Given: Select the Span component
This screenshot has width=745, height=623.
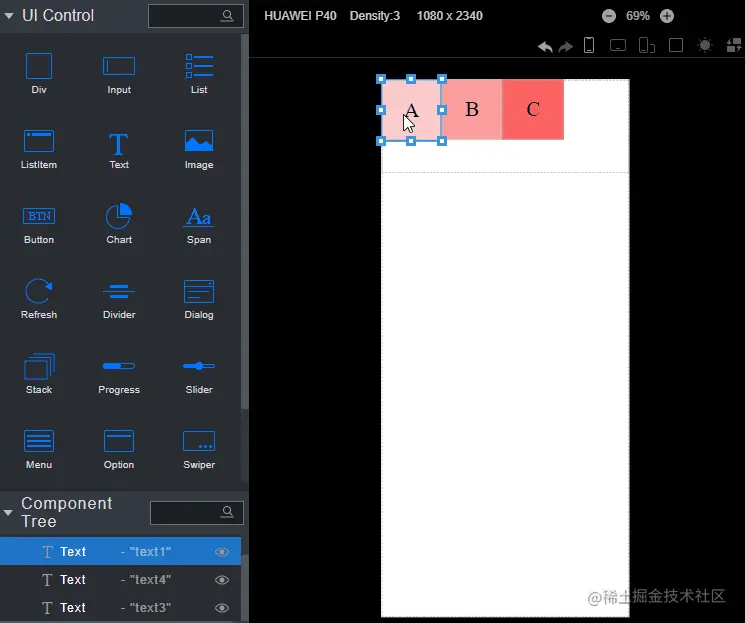Looking at the screenshot, I should point(199,225).
